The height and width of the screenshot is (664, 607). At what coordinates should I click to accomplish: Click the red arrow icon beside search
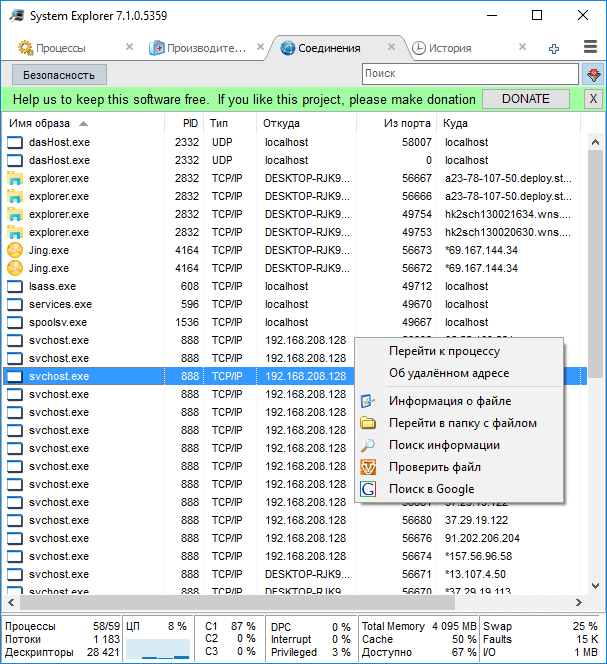(593, 75)
